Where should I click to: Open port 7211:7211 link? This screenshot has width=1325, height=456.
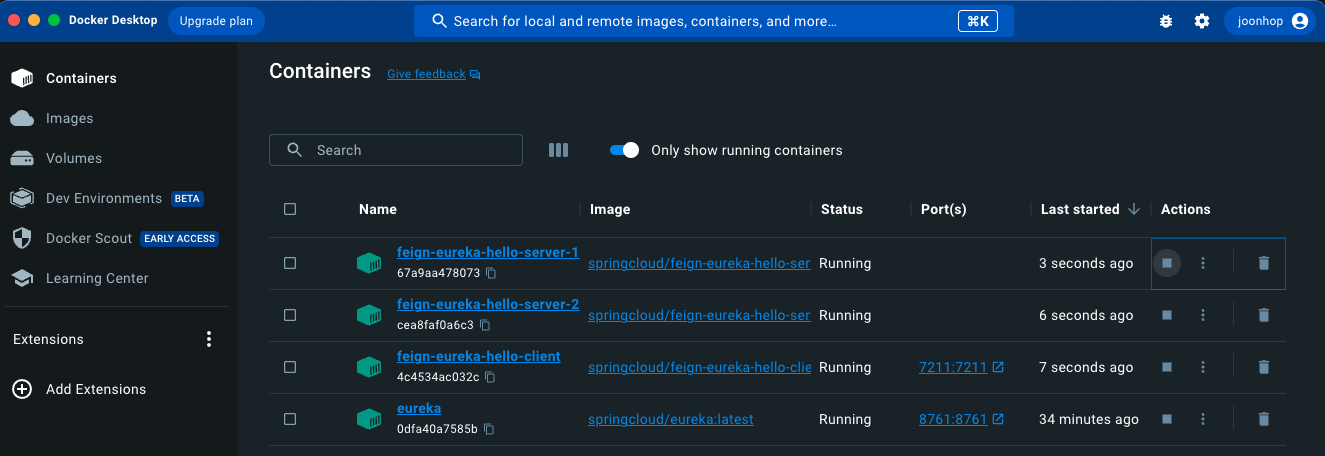coord(953,367)
